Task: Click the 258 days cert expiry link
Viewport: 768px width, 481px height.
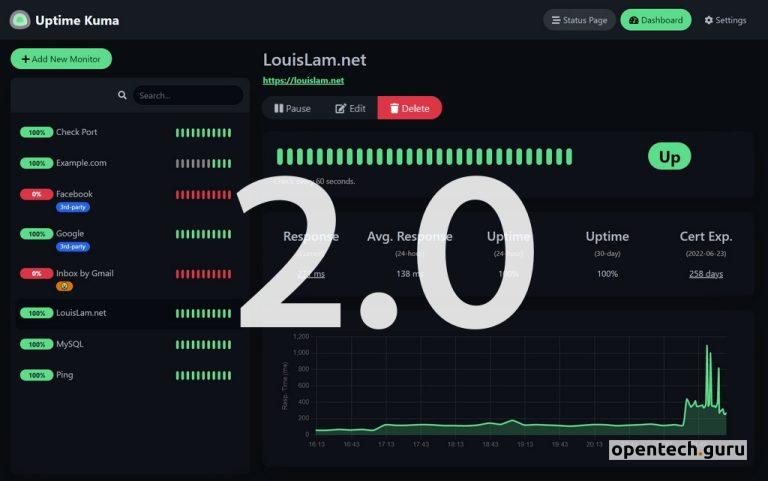Action: [x=706, y=274]
